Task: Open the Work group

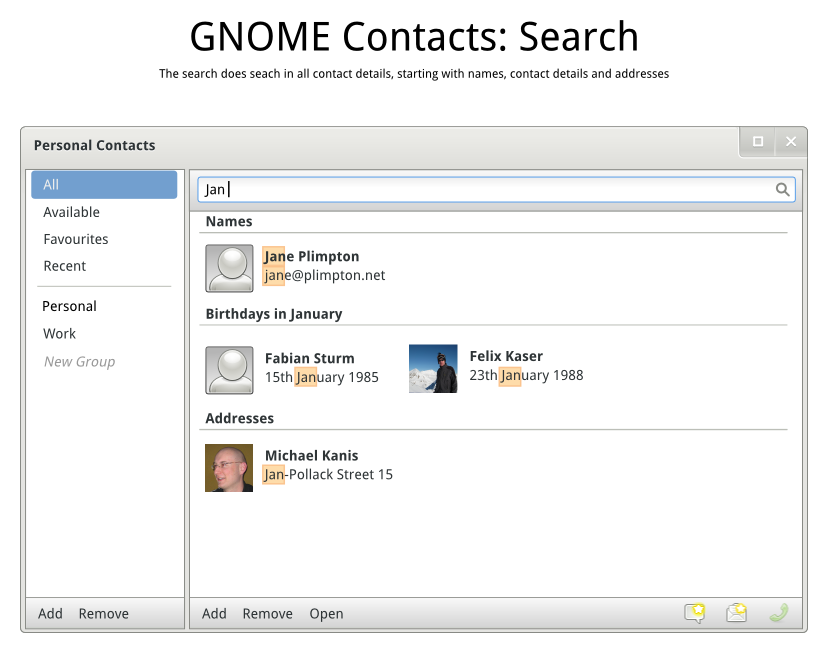Action: point(60,334)
